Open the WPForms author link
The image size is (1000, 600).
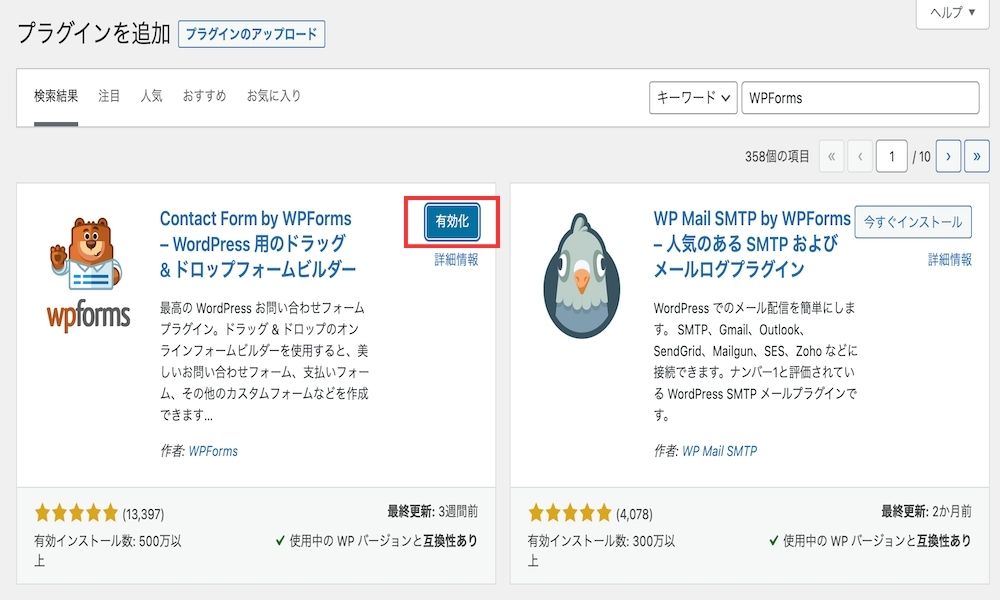(213, 451)
